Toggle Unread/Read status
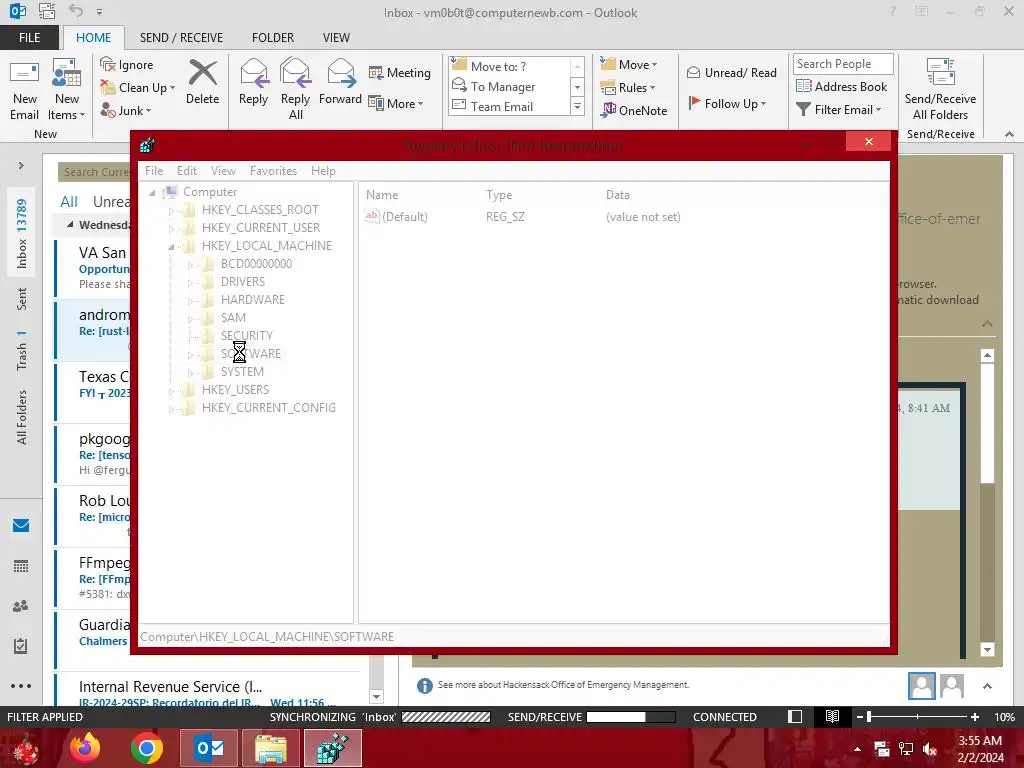Image resolution: width=1024 pixels, height=768 pixels. pyautogui.click(x=731, y=72)
